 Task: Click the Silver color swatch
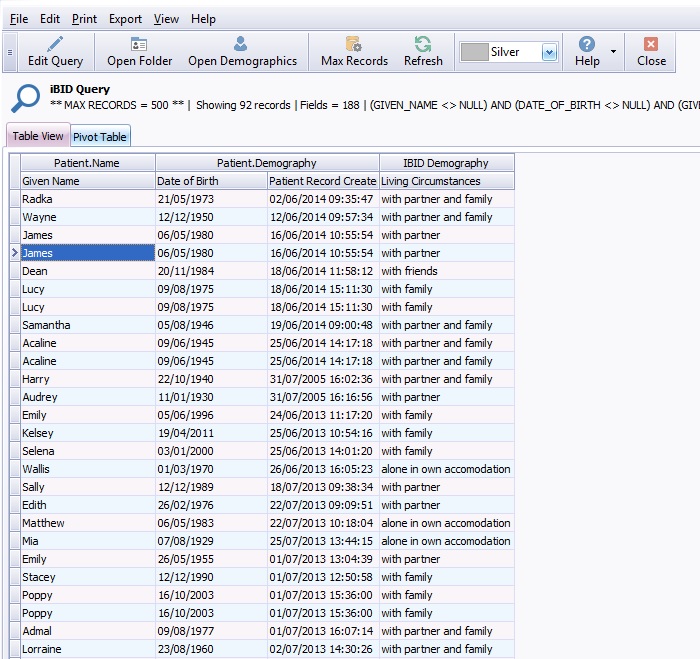click(x=474, y=52)
